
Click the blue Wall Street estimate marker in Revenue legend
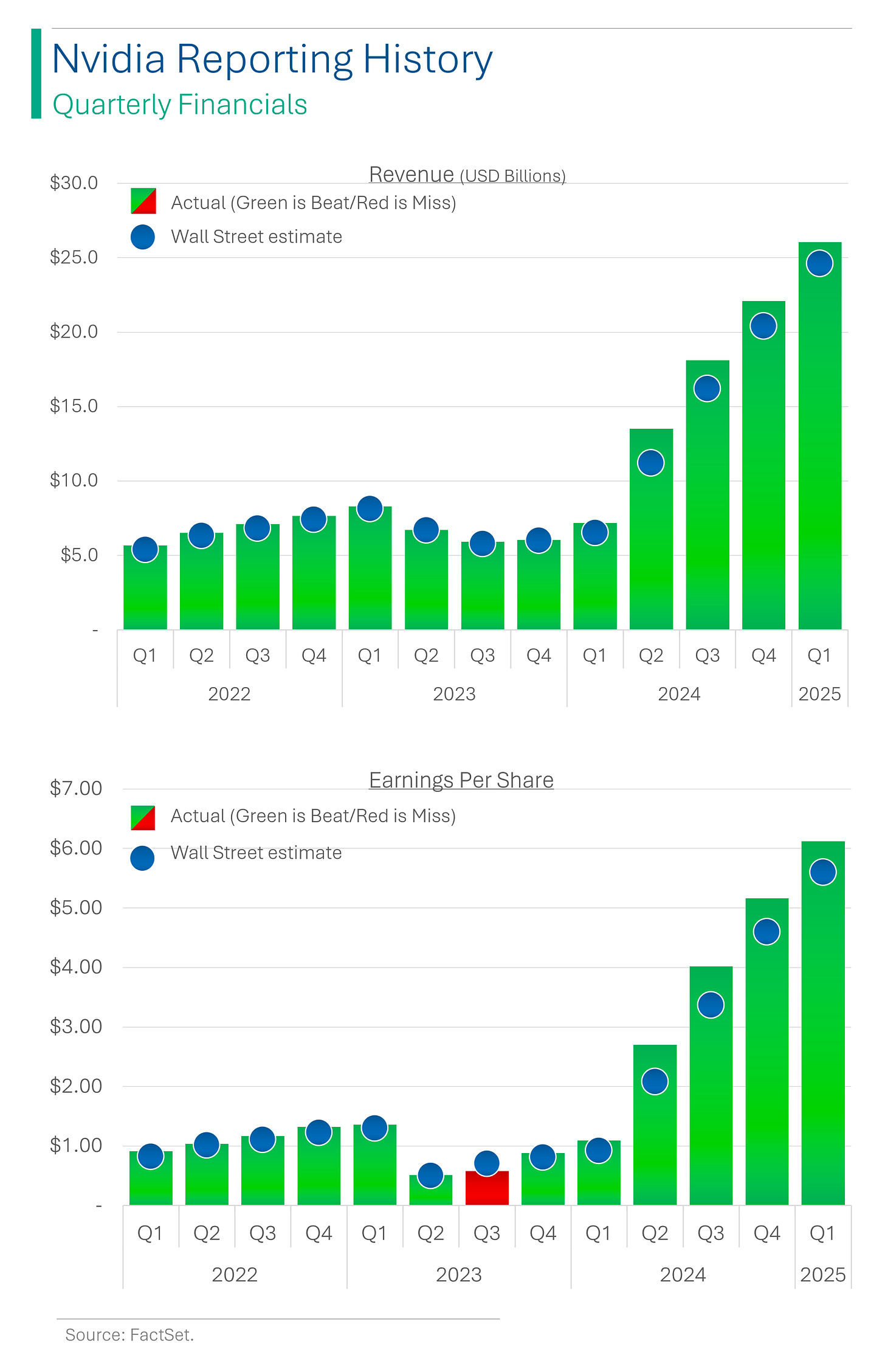click(143, 237)
